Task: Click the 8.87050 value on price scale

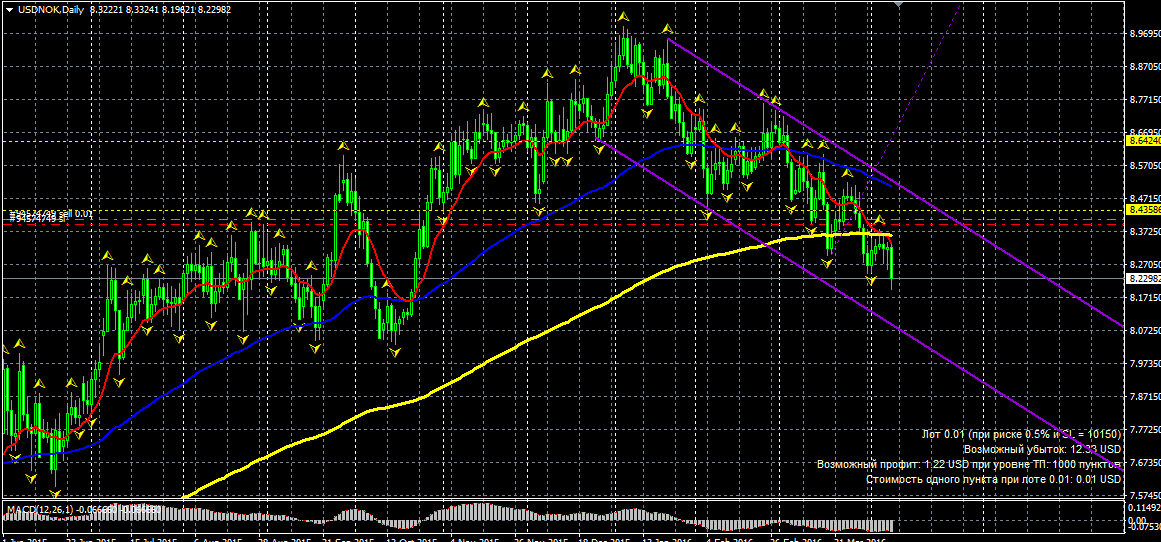Action: 1145,67
